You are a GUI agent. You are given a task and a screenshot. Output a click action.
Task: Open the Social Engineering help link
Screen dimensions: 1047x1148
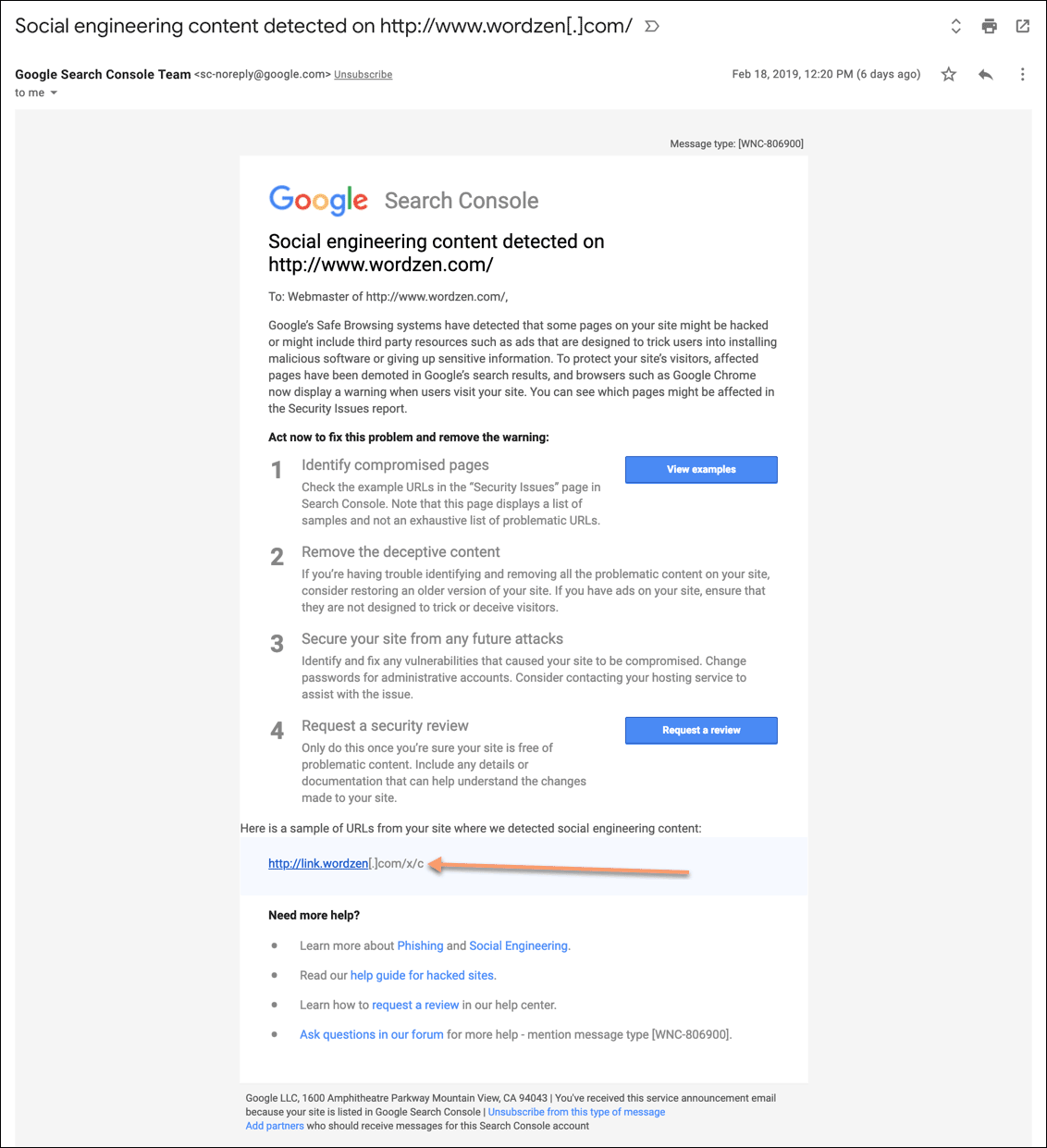coord(518,946)
